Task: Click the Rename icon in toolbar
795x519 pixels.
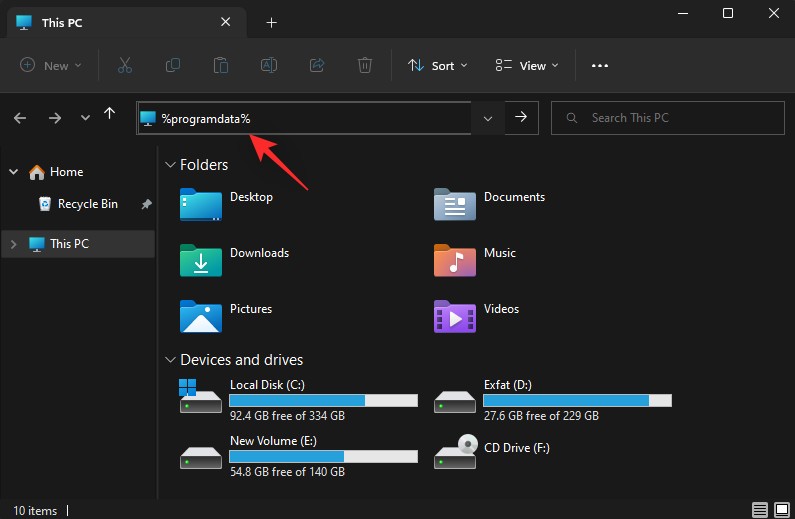Action: (x=269, y=65)
